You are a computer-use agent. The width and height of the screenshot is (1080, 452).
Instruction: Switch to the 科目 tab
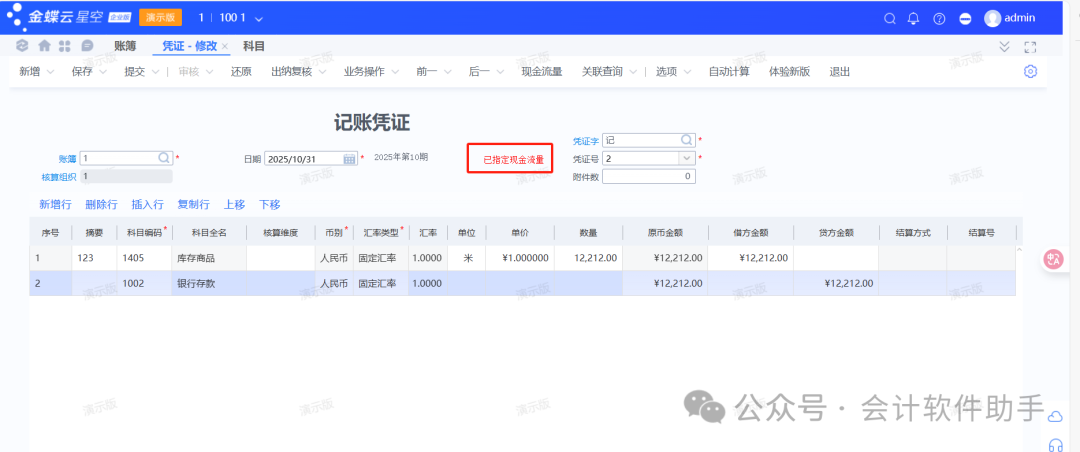pos(254,46)
